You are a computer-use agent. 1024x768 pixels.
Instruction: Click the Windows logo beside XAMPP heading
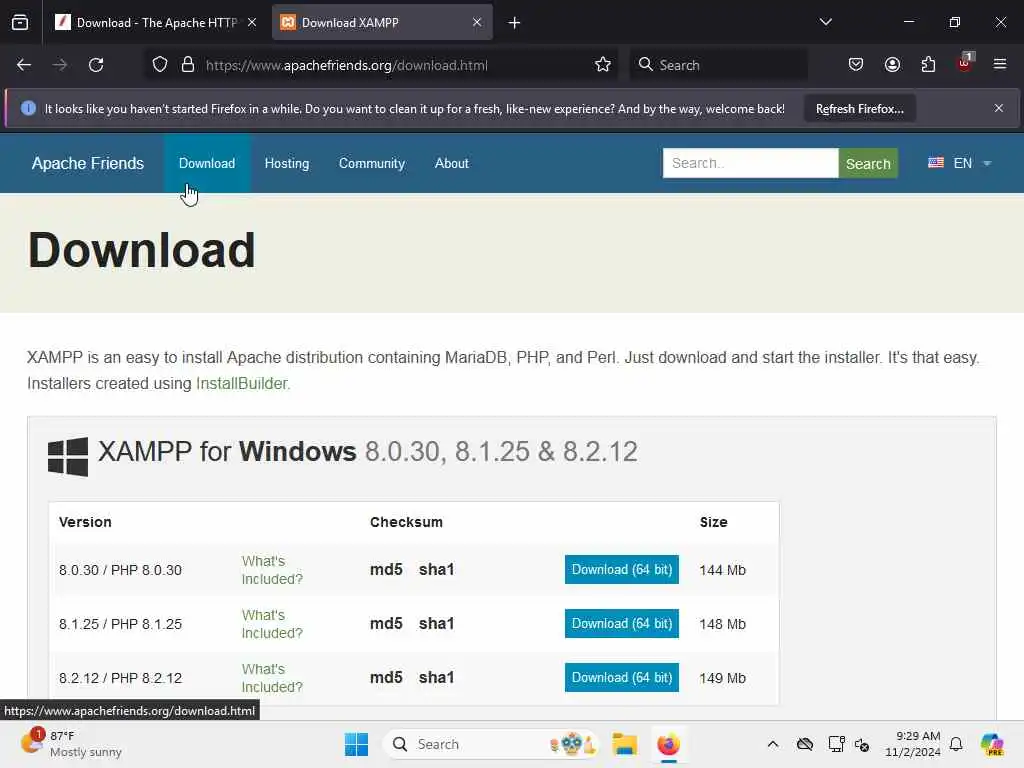[68, 456]
